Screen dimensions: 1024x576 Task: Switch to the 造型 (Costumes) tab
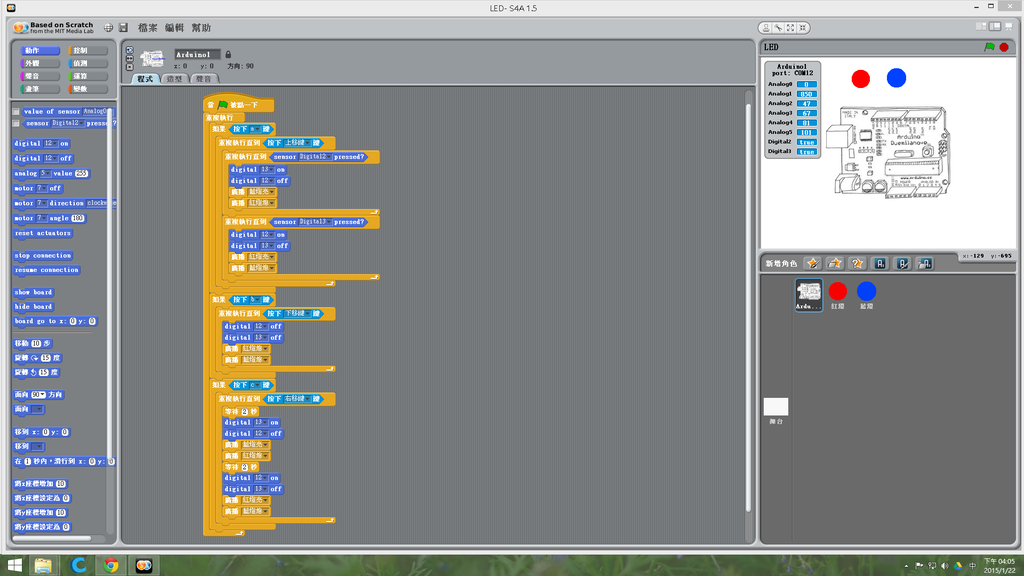175,78
